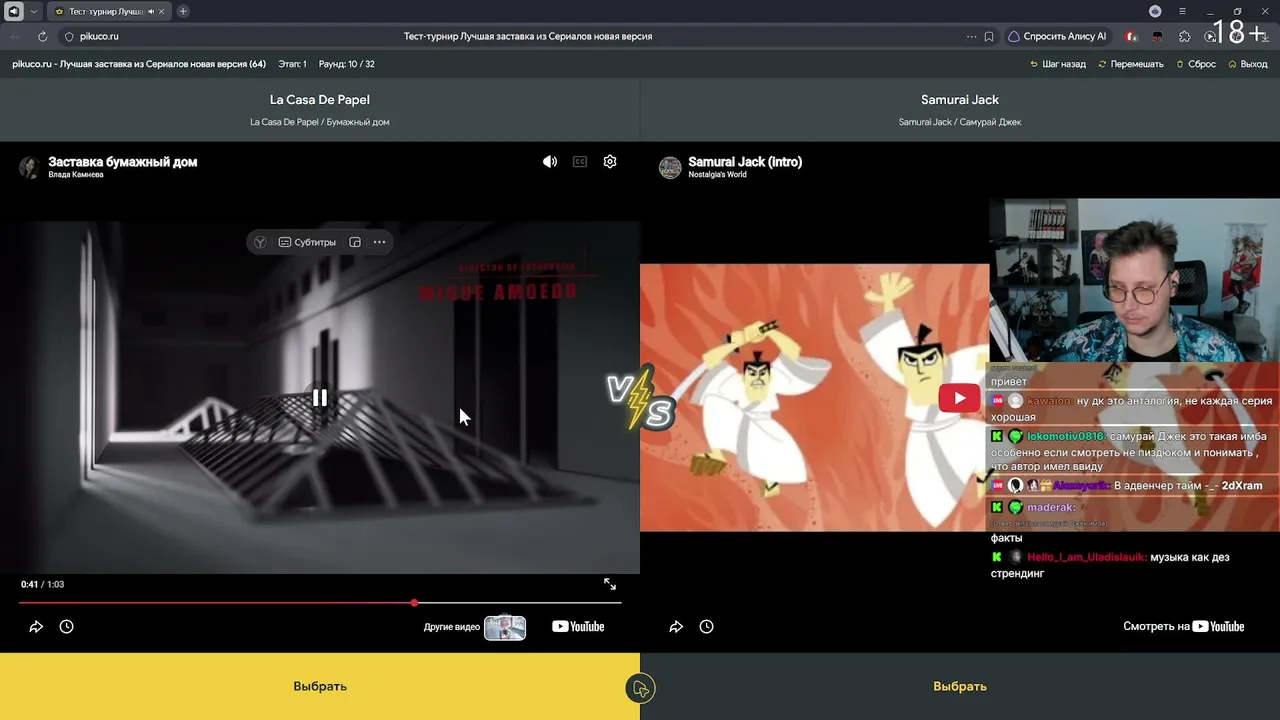Seek on the left video's red progress bar
Screen dimensions: 1280x720
click(x=320, y=603)
